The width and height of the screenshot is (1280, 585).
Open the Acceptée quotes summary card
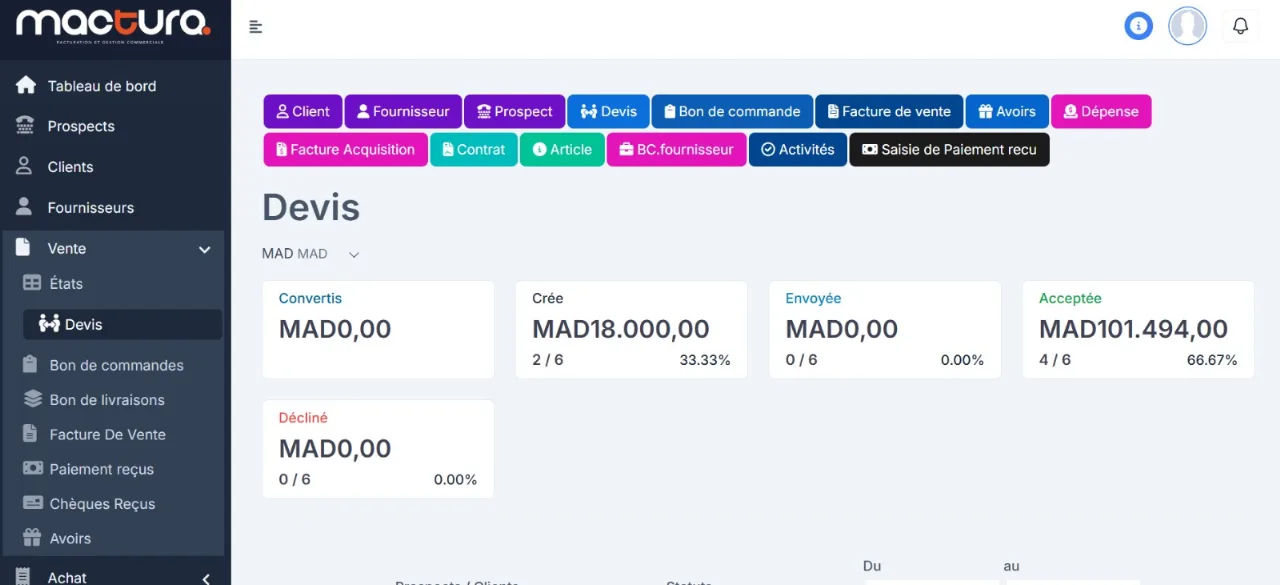pos(1138,330)
